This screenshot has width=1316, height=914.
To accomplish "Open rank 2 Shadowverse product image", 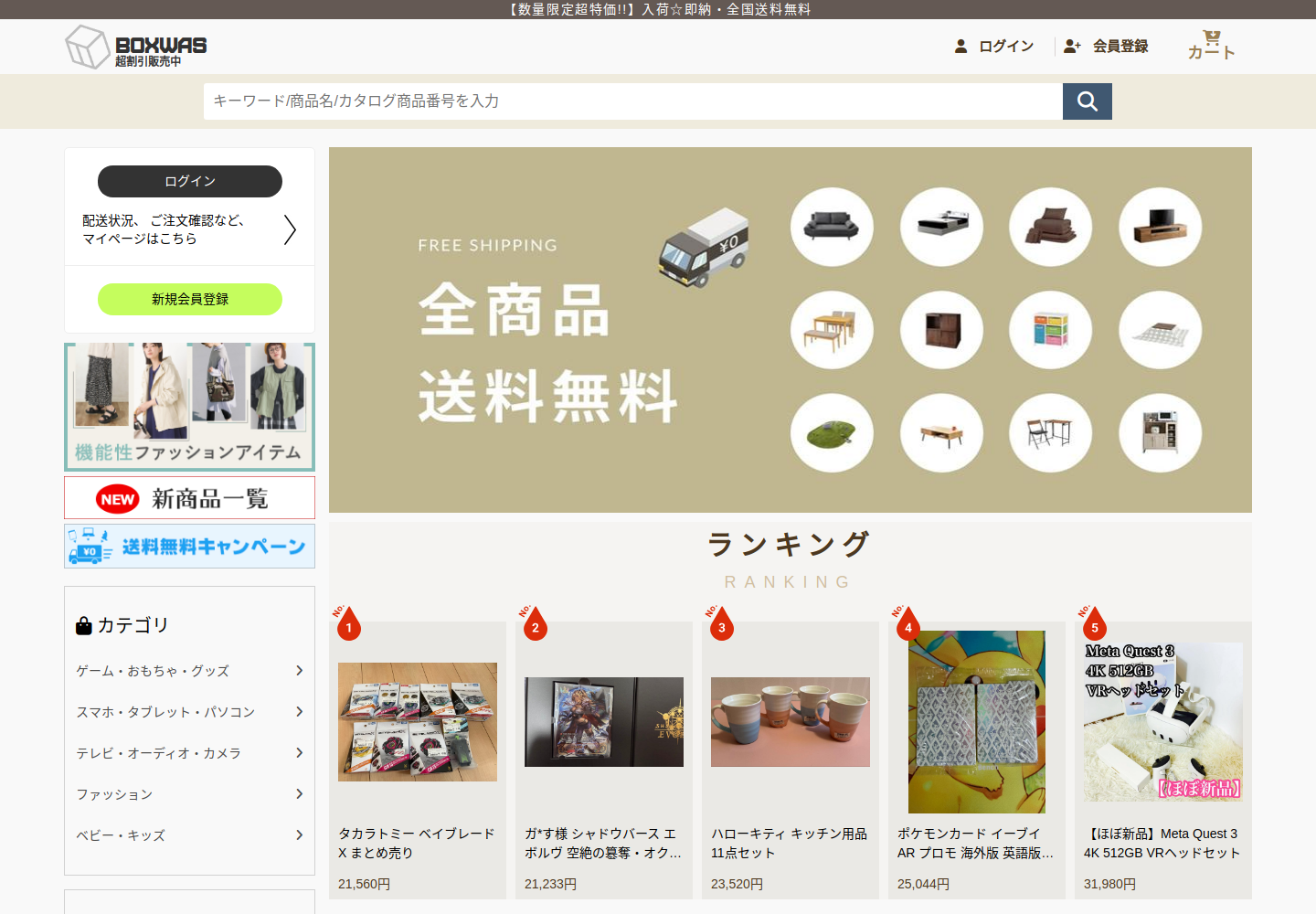I will (604, 722).
